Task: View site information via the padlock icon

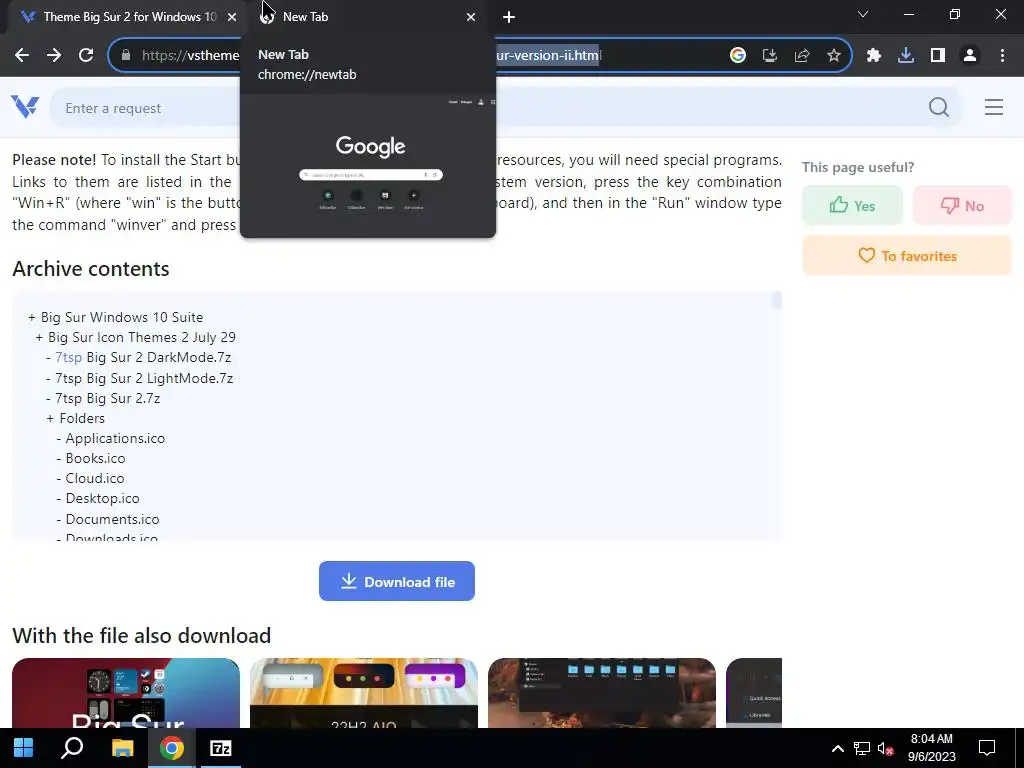Action: click(x=126, y=56)
